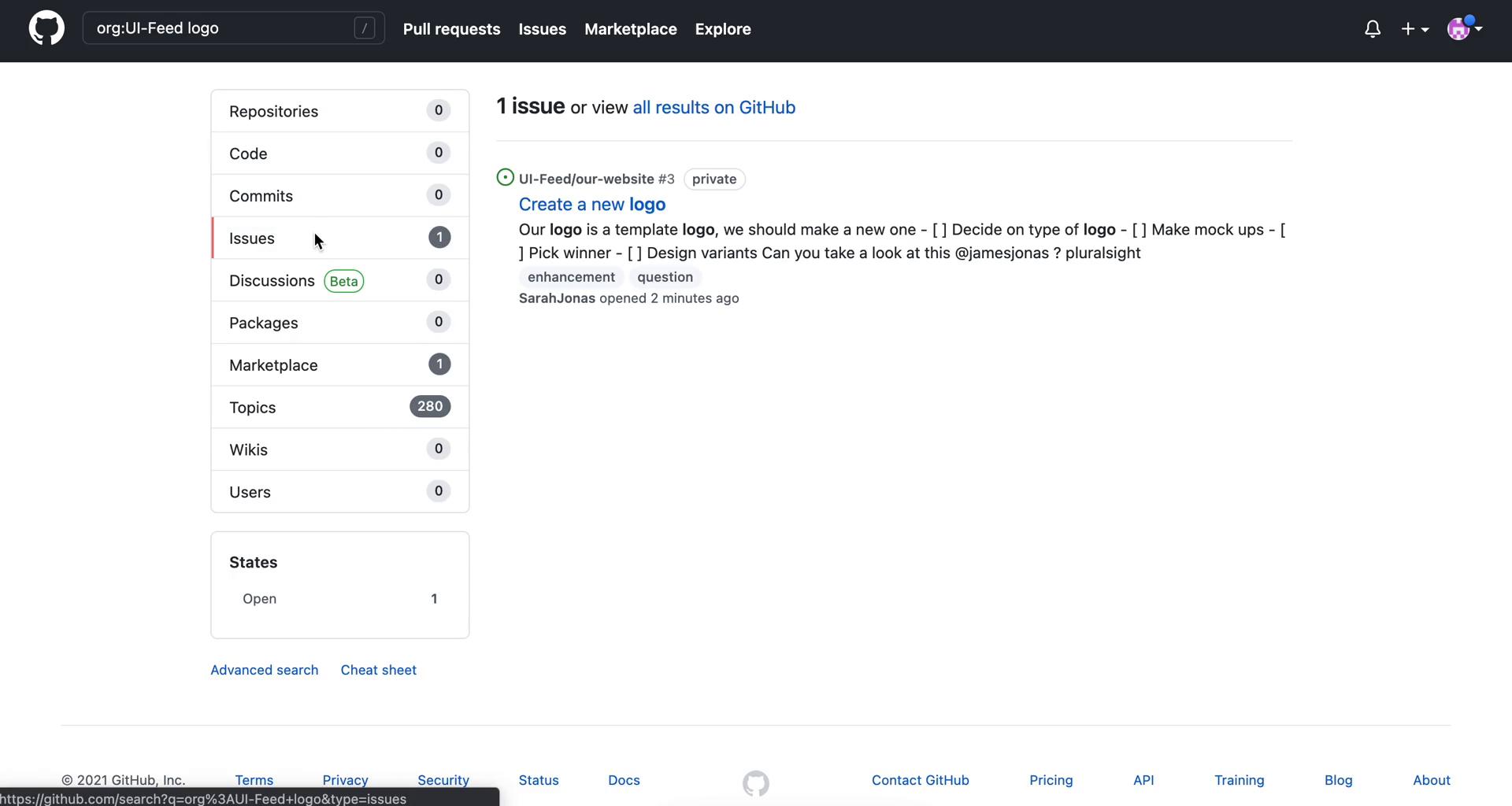Viewport: 1512px width, 806px height.
Task: Select the Repositories filter in the sidebar
Action: [340, 111]
